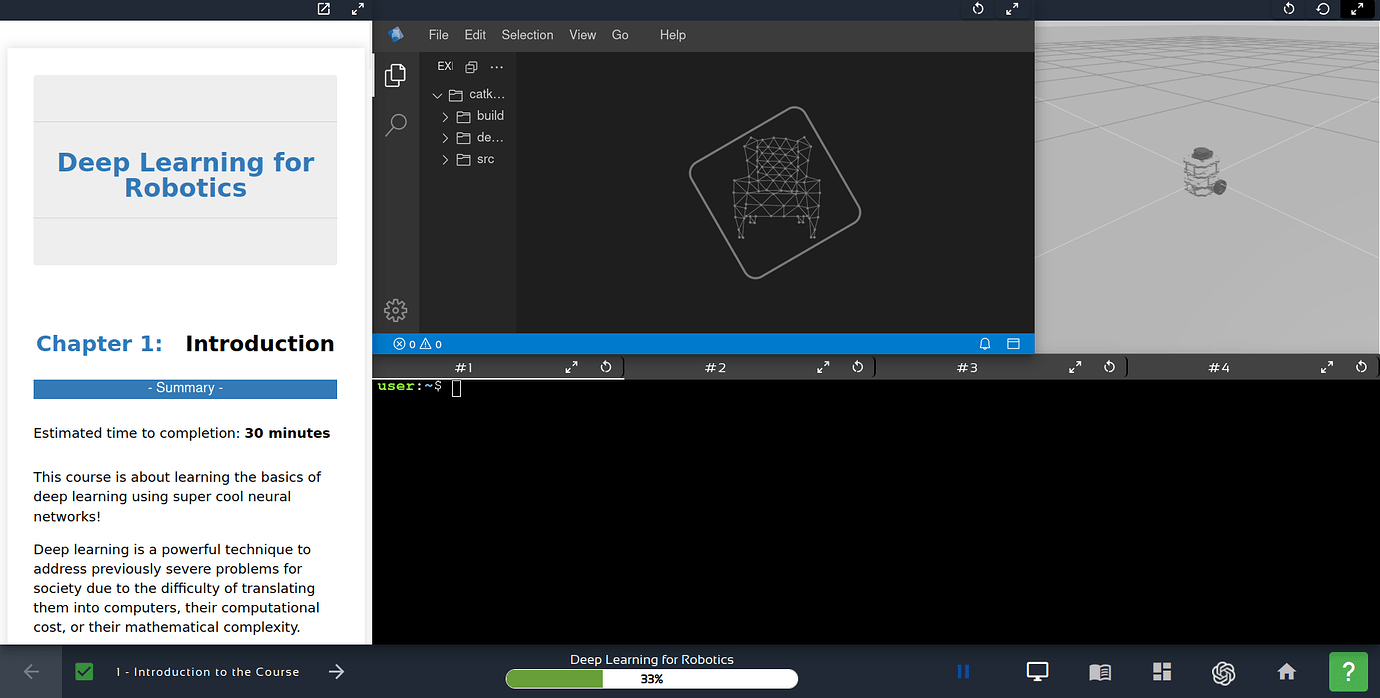Viewport: 1380px width, 698px height.
Task: Click the monitor display icon in bottom bar
Action: click(1038, 671)
